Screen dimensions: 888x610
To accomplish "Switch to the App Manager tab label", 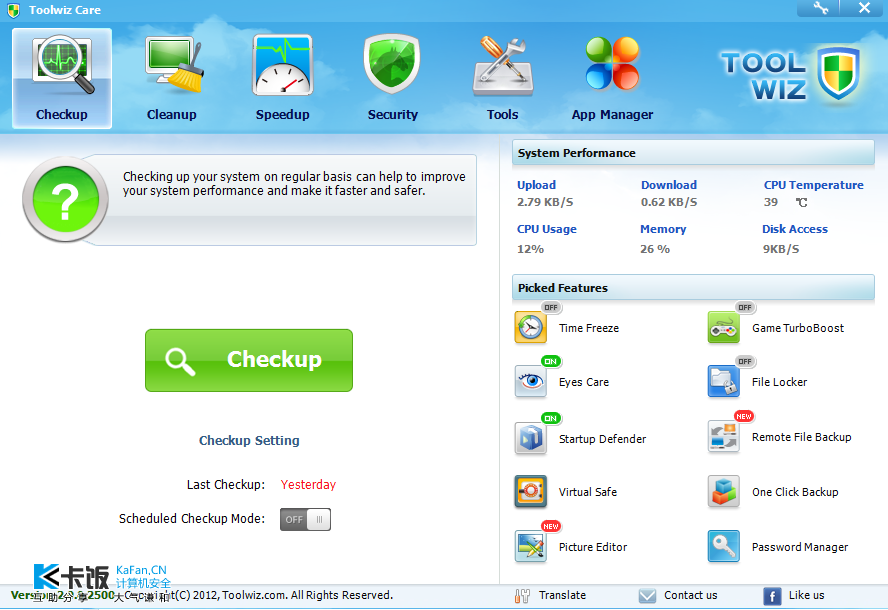I will pyautogui.click(x=612, y=115).
